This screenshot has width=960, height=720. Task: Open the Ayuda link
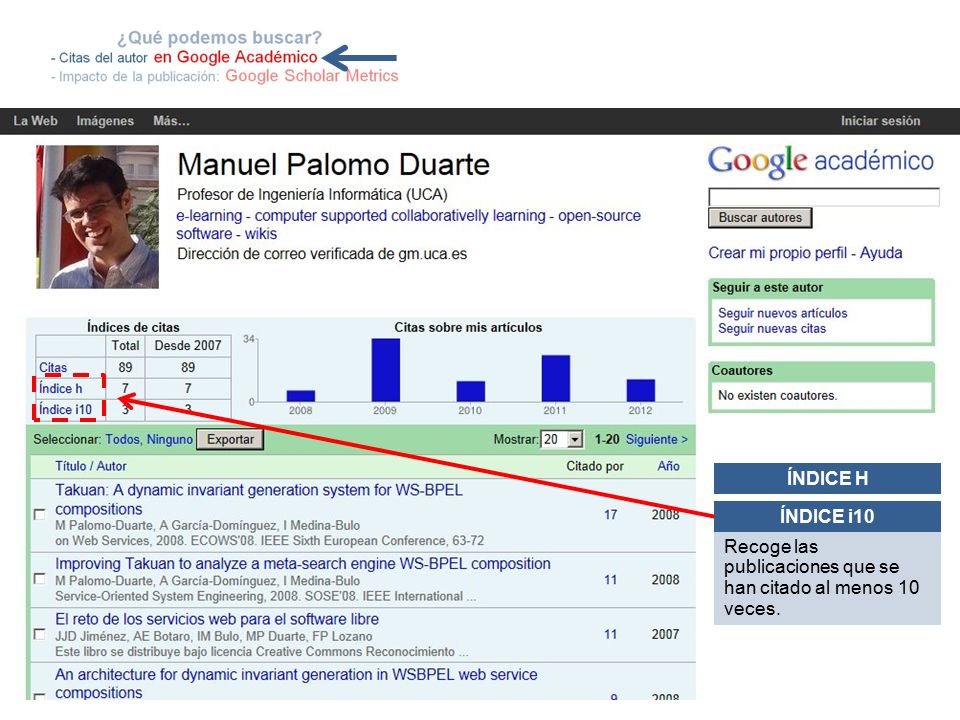[x=880, y=252]
